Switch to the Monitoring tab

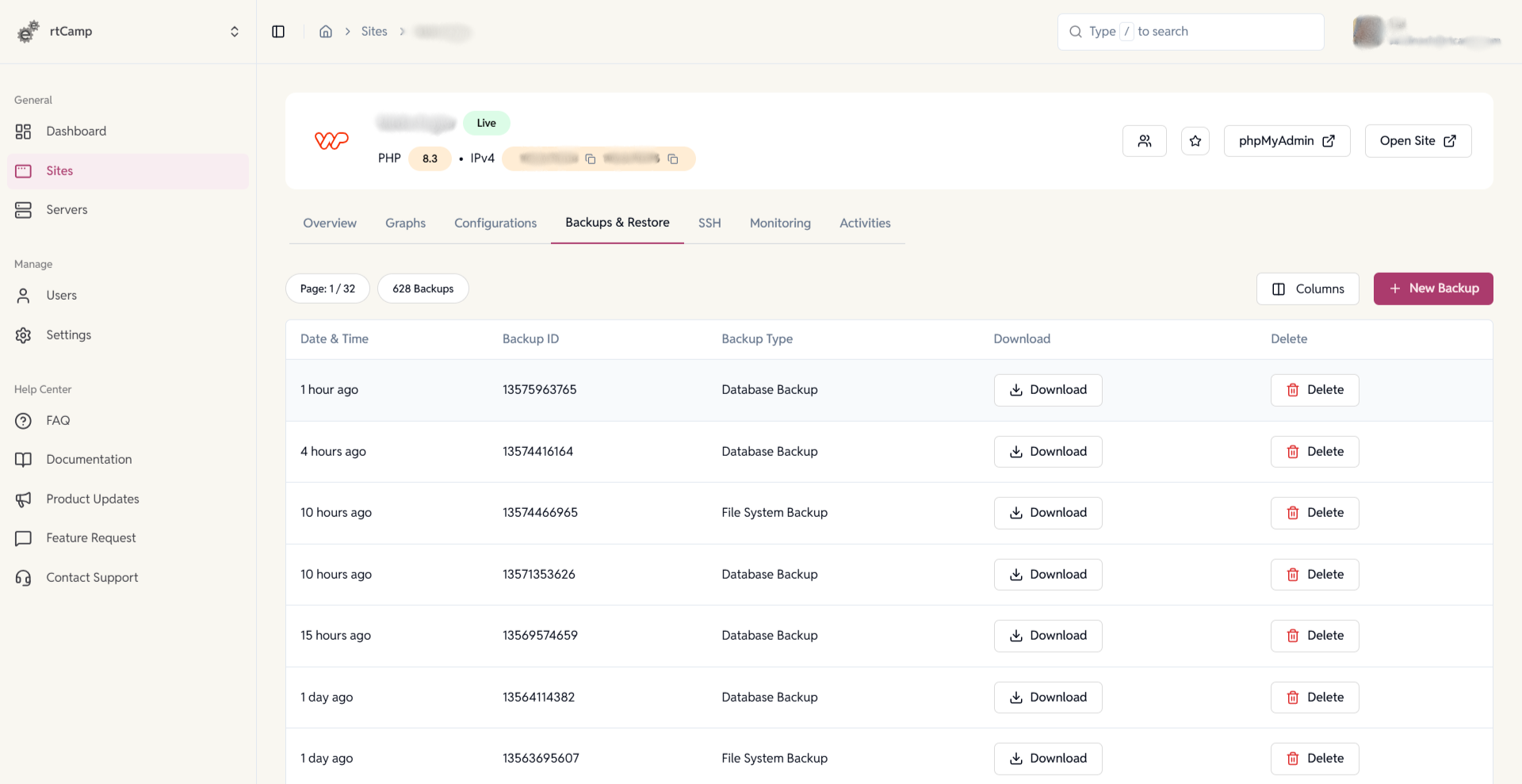(779, 223)
